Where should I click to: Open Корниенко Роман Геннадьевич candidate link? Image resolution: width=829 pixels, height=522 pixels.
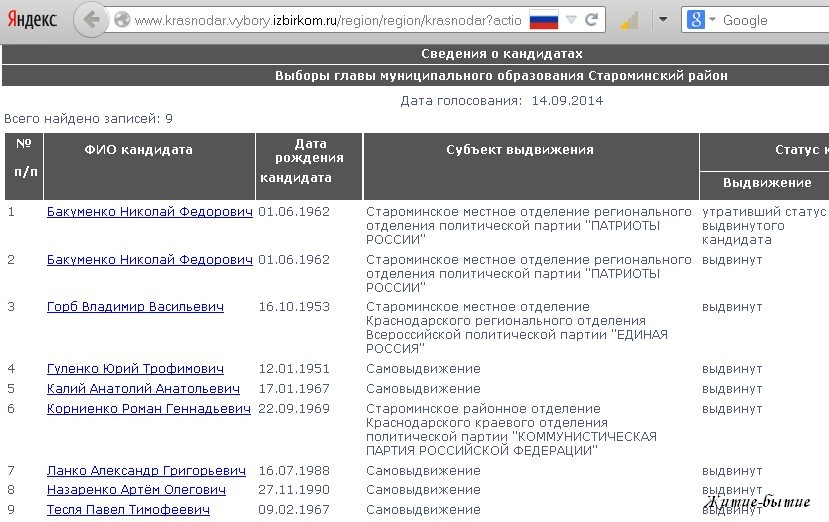[x=149, y=409]
